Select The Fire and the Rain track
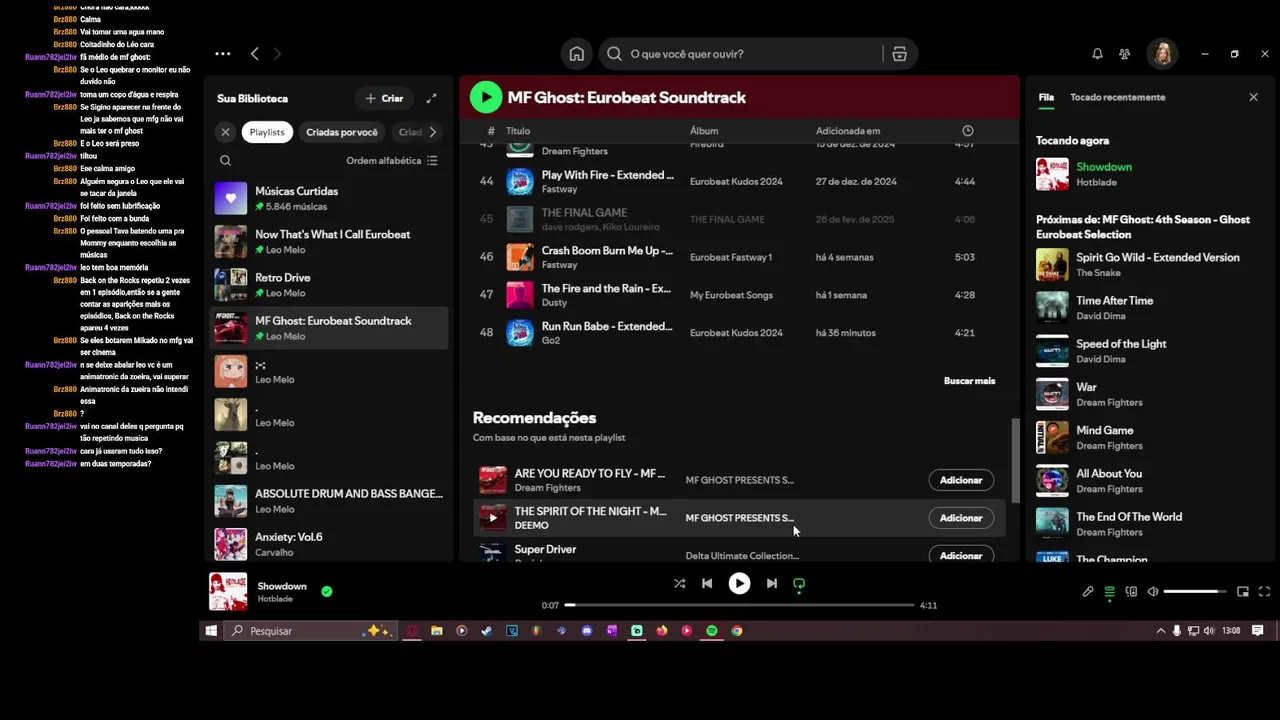This screenshot has width=1280, height=720. tap(739, 295)
